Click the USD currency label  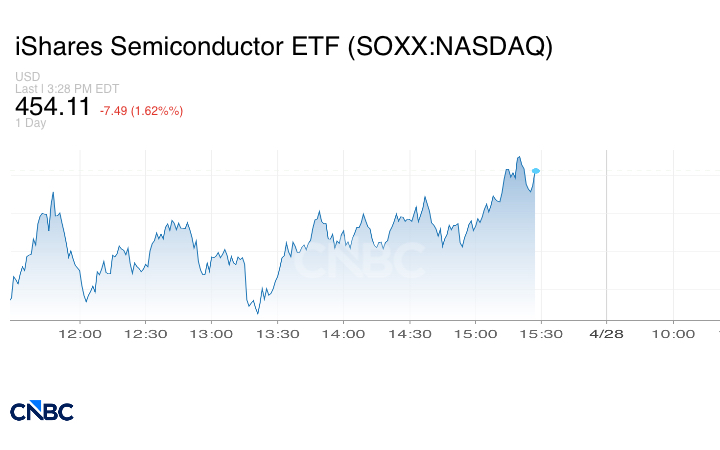pyautogui.click(x=28, y=77)
